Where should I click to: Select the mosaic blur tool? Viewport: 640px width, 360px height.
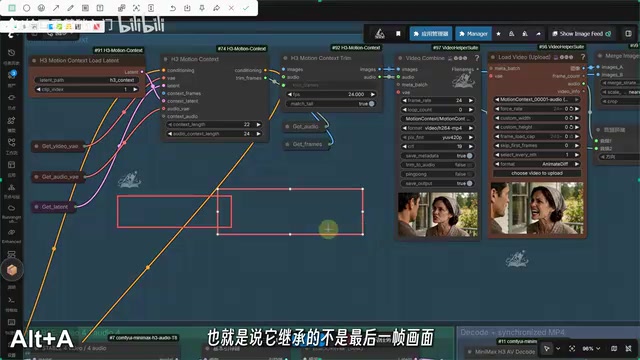click(x=85, y=8)
